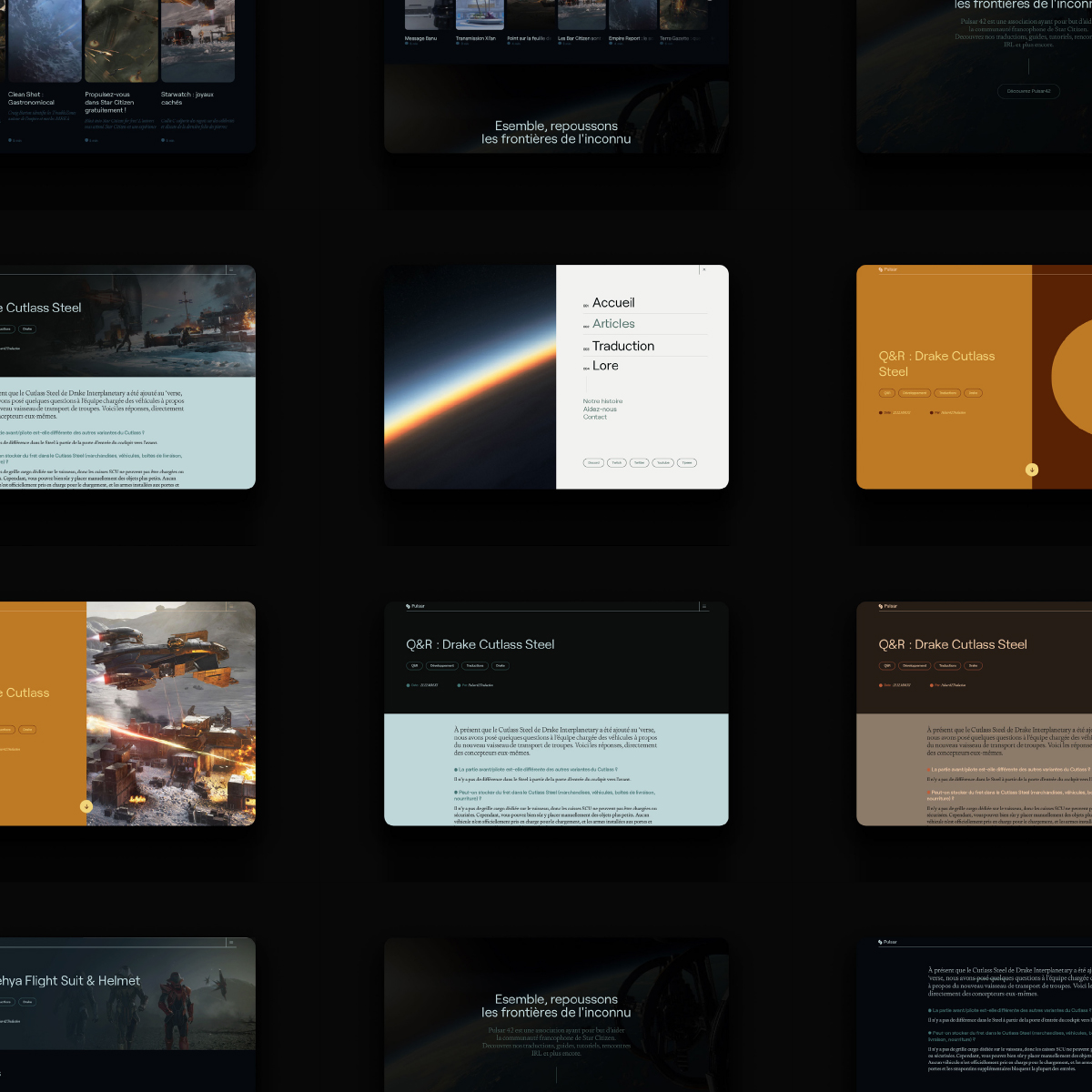
Task: Open the hamburger menu on the dark Q&R article page
Action: click(703, 605)
